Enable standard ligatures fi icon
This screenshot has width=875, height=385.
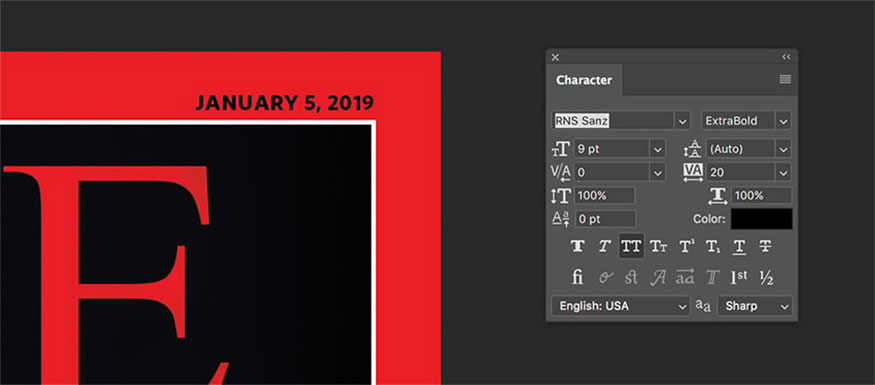[x=578, y=277]
